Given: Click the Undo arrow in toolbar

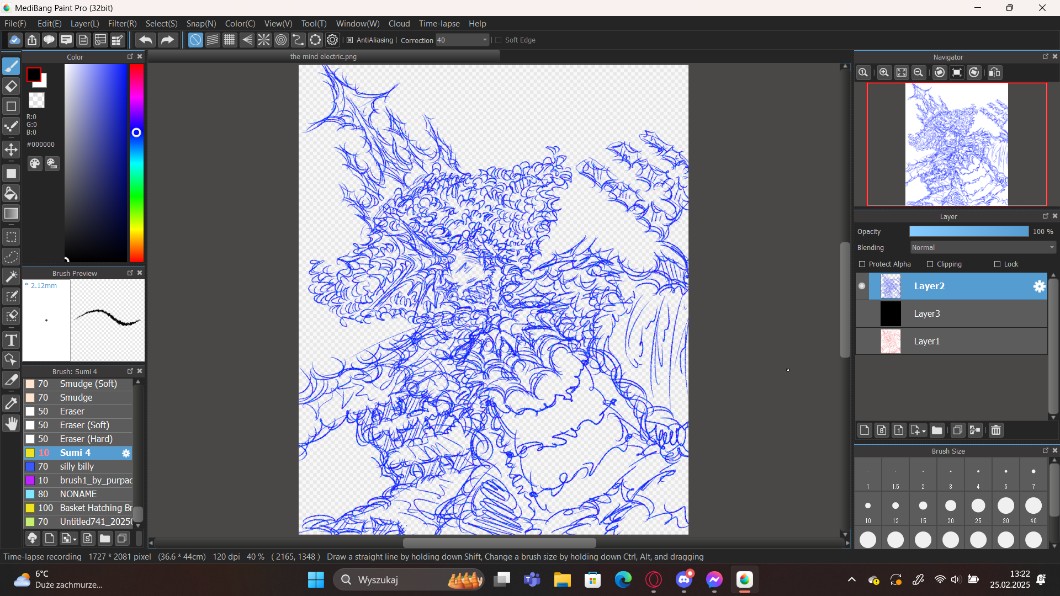Looking at the screenshot, I should 146,40.
